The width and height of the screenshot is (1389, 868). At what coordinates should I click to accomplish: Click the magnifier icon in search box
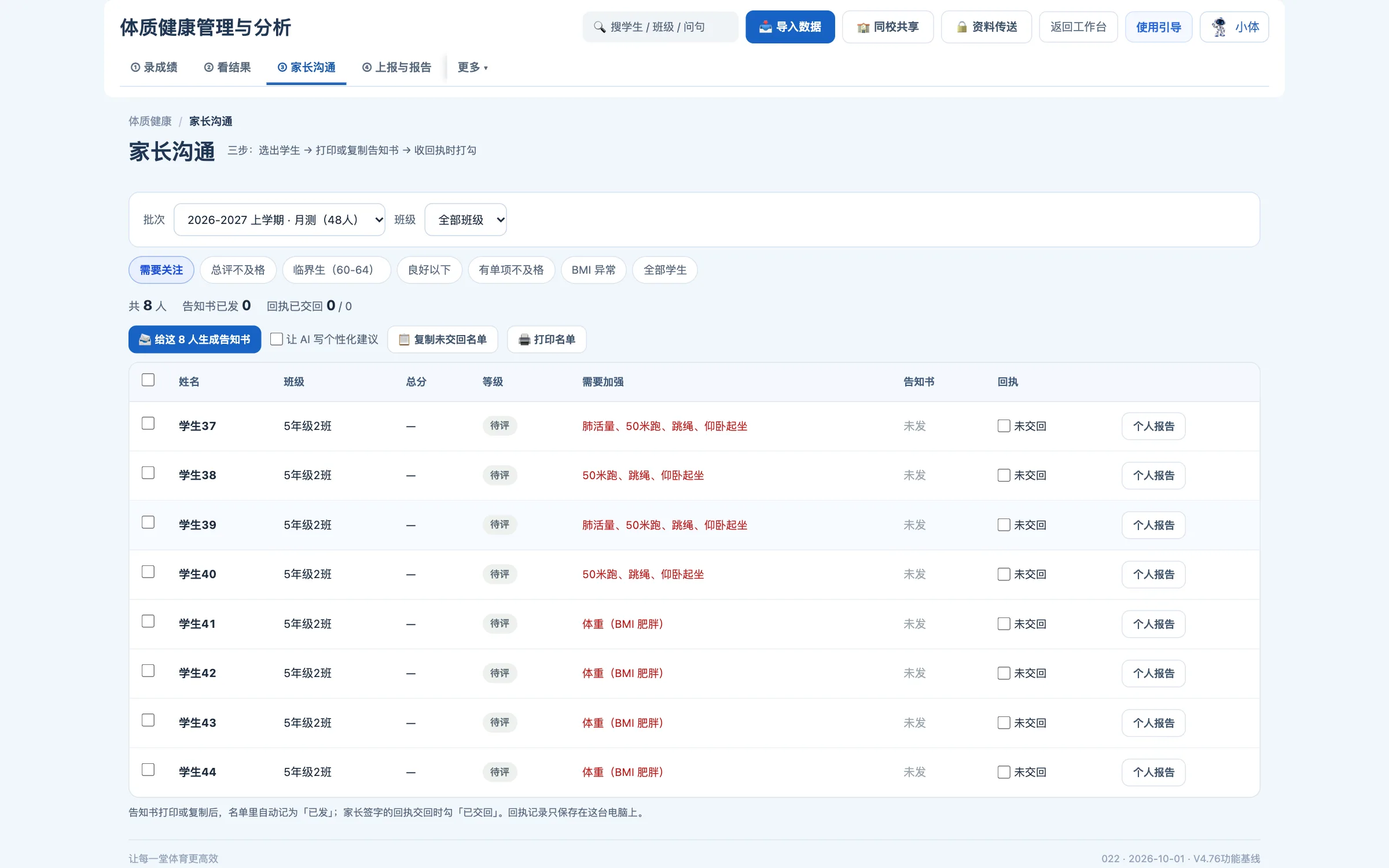600,27
